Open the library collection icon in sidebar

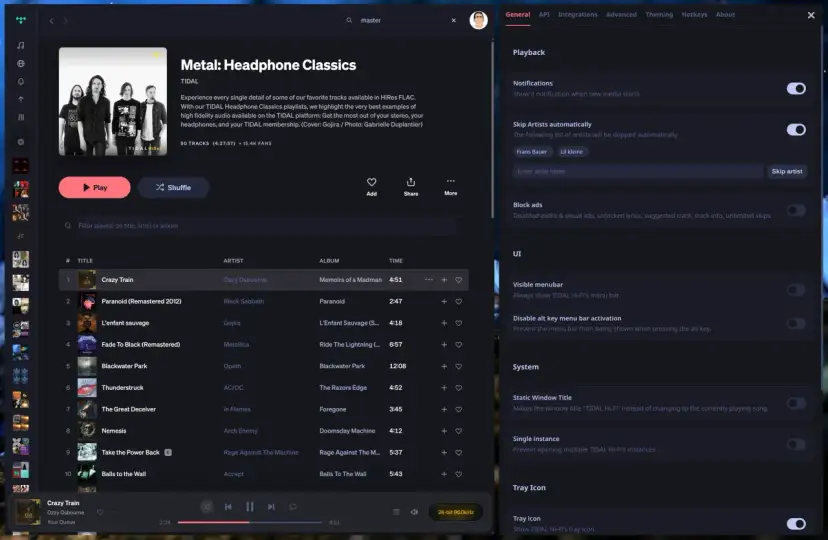click(x=21, y=117)
